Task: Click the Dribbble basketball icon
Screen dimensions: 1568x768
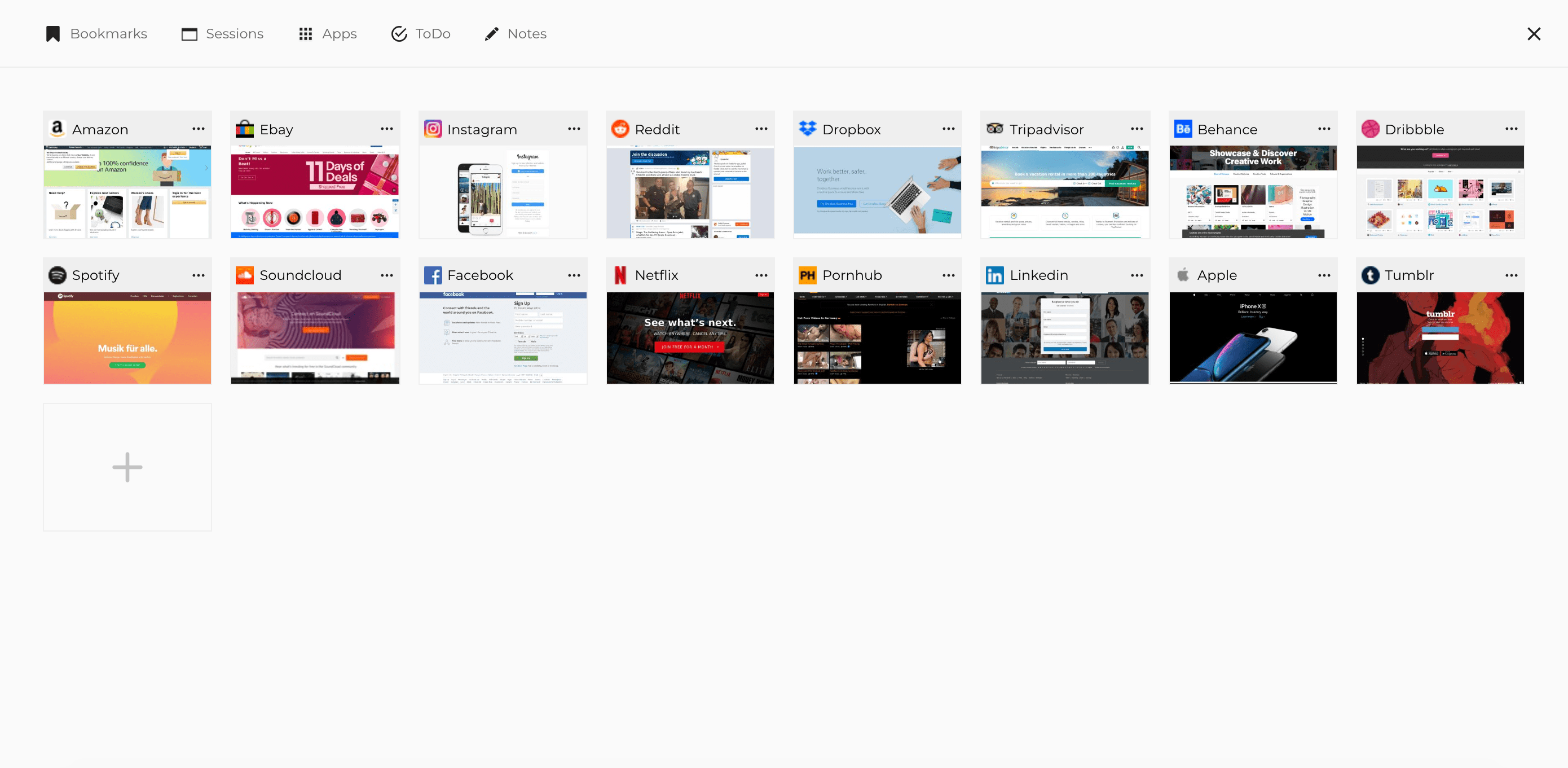Action: point(1370,129)
